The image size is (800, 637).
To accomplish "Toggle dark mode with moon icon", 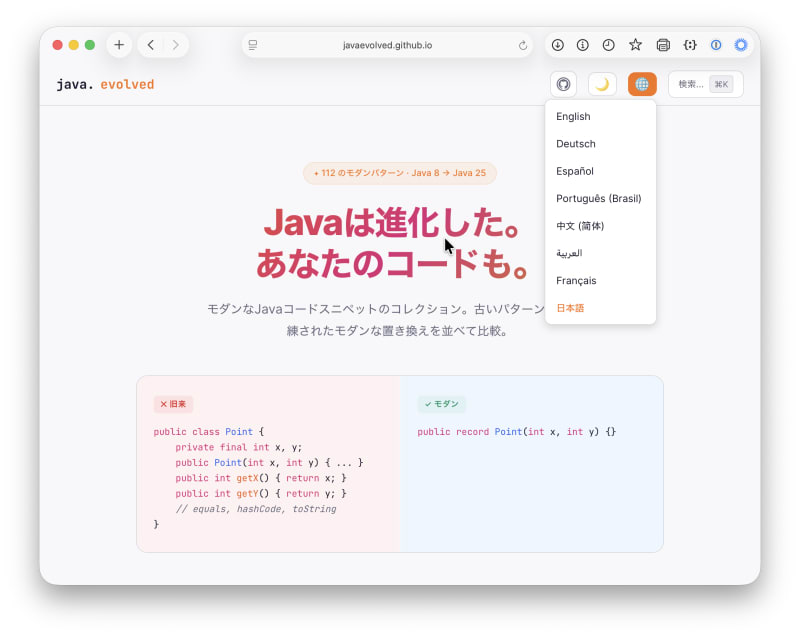I will click(x=602, y=84).
